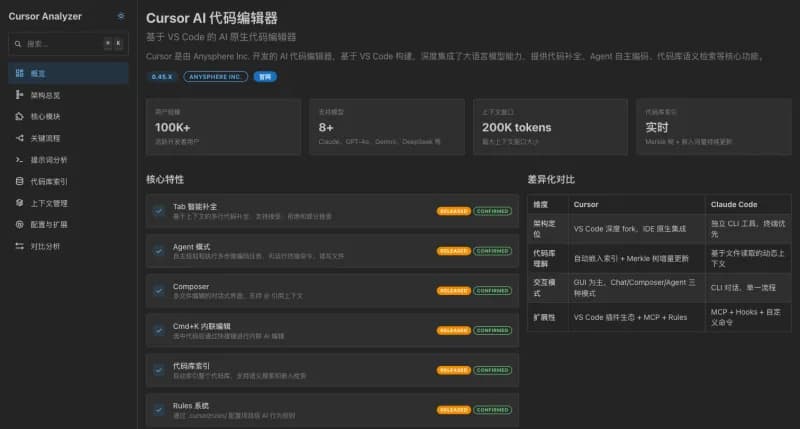
Task: Click the check icon on the Rules 系统 row
Action: (159, 410)
